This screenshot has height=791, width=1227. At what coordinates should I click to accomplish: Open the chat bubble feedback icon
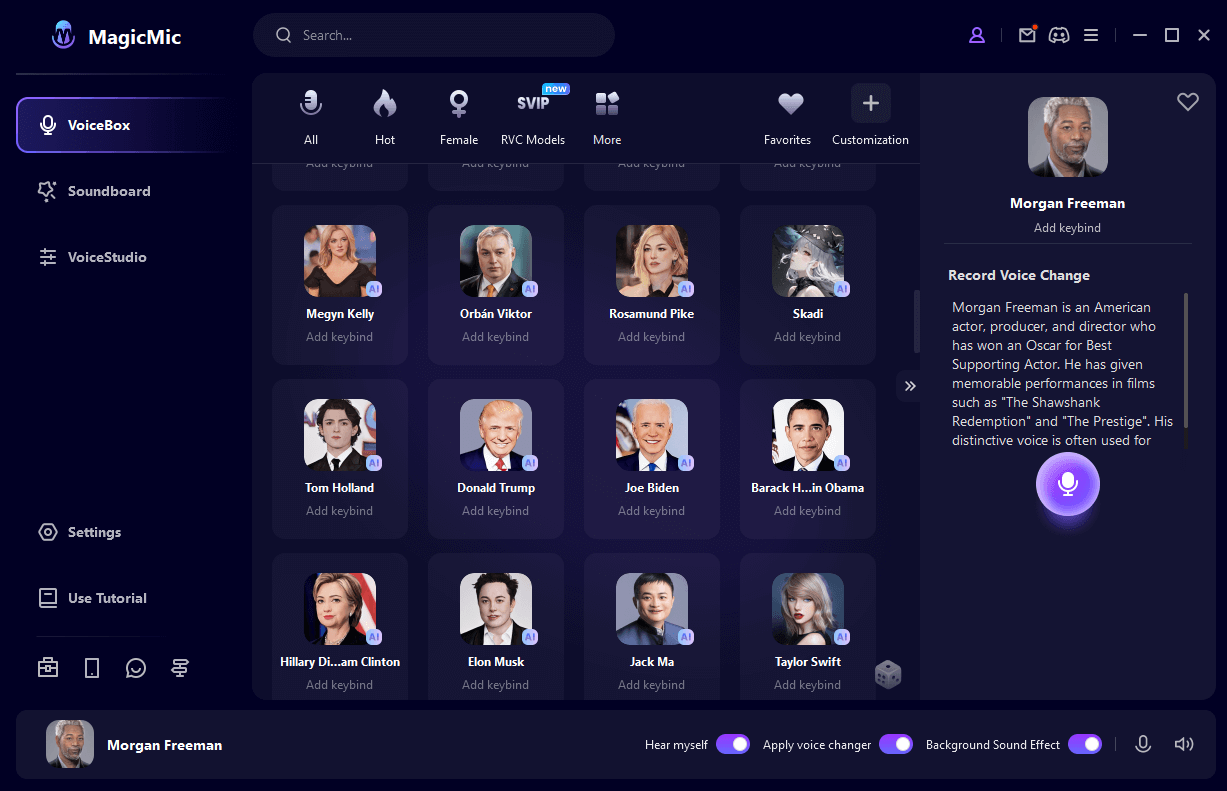136,668
